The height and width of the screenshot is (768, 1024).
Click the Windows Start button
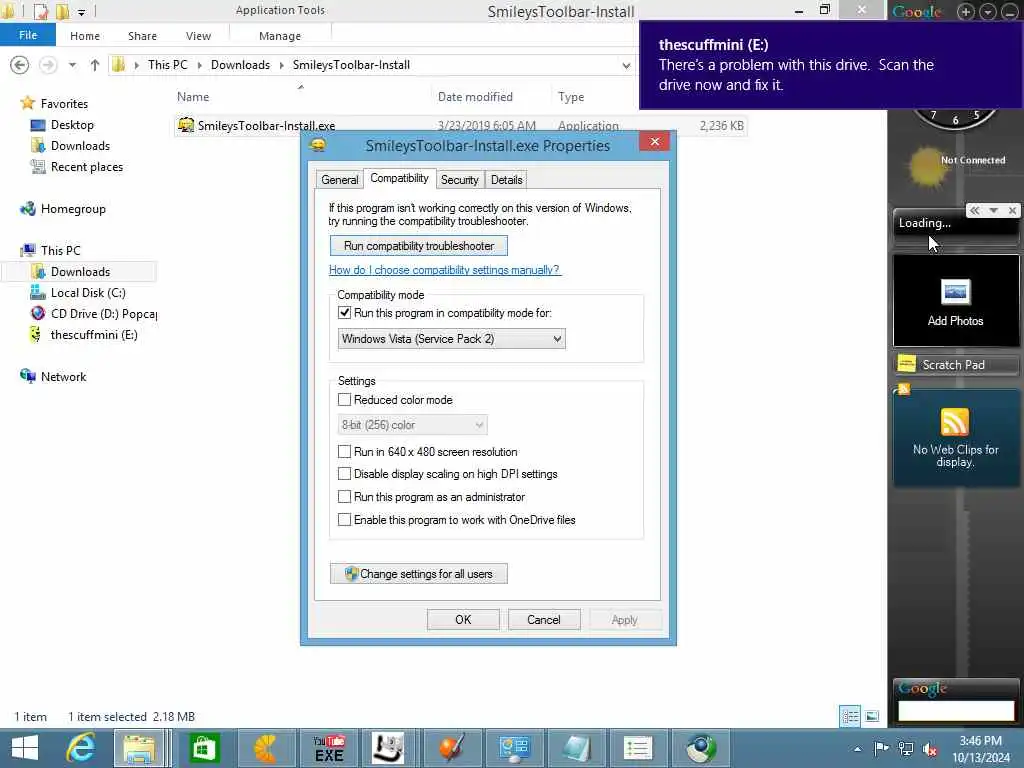[x=25, y=748]
